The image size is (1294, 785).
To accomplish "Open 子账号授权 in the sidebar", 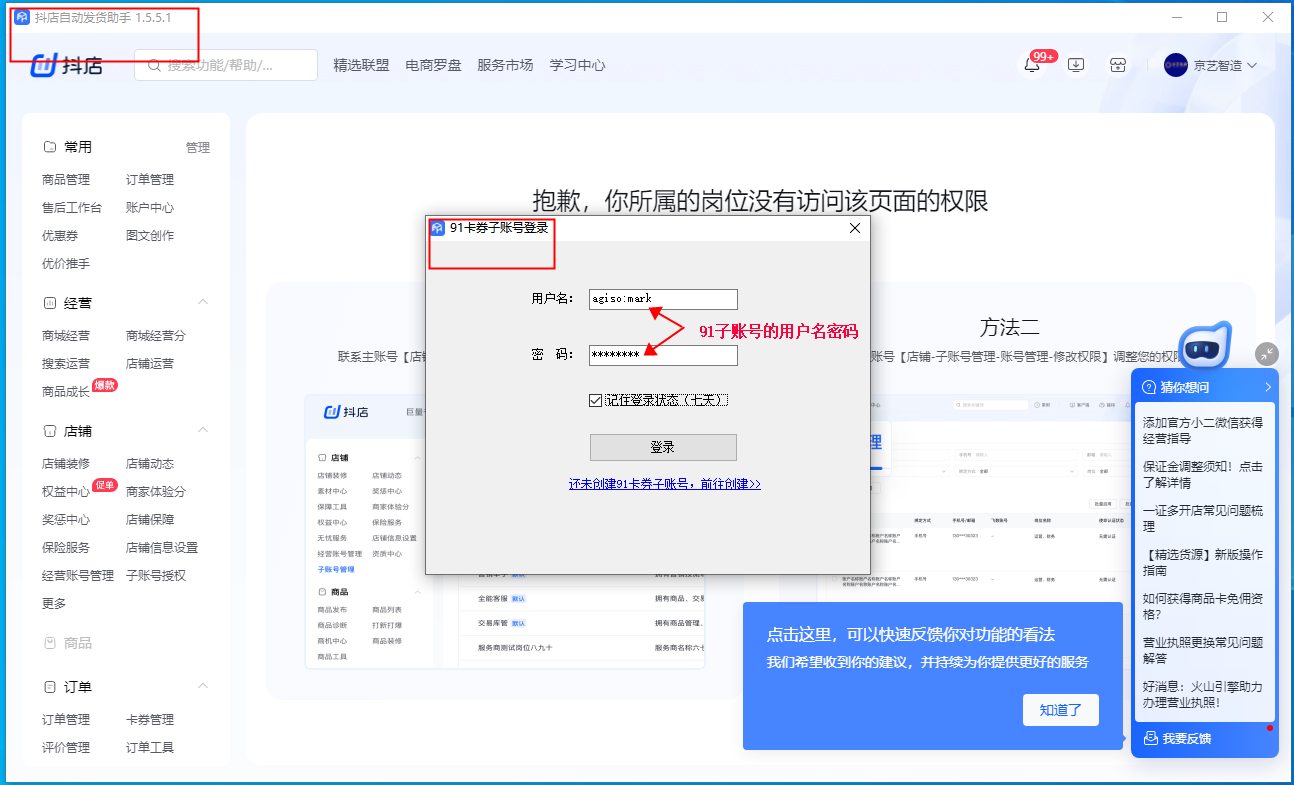I will coord(156,576).
